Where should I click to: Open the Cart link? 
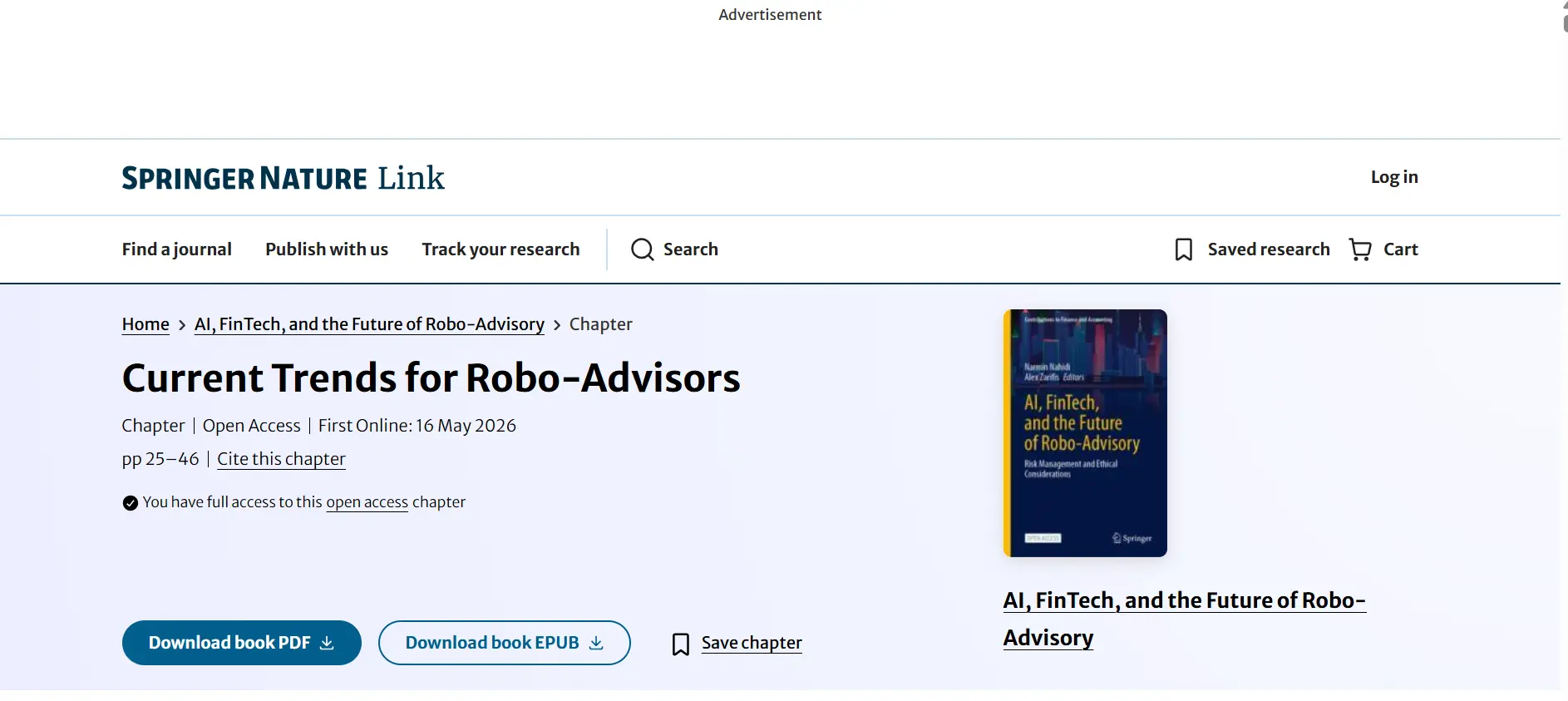point(1401,249)
